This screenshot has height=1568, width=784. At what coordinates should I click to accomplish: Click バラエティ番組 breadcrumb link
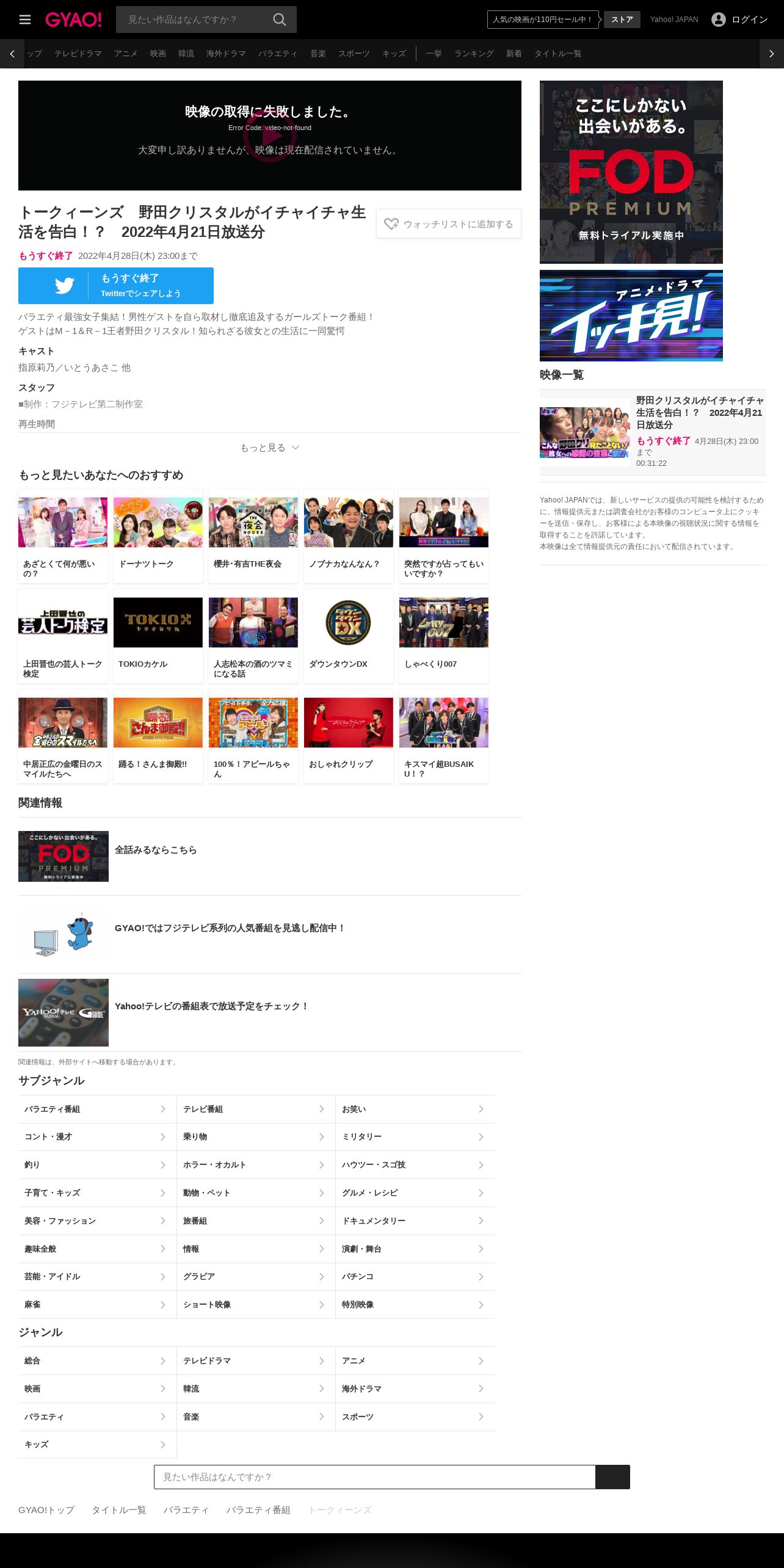click(x=258, y=1510)
